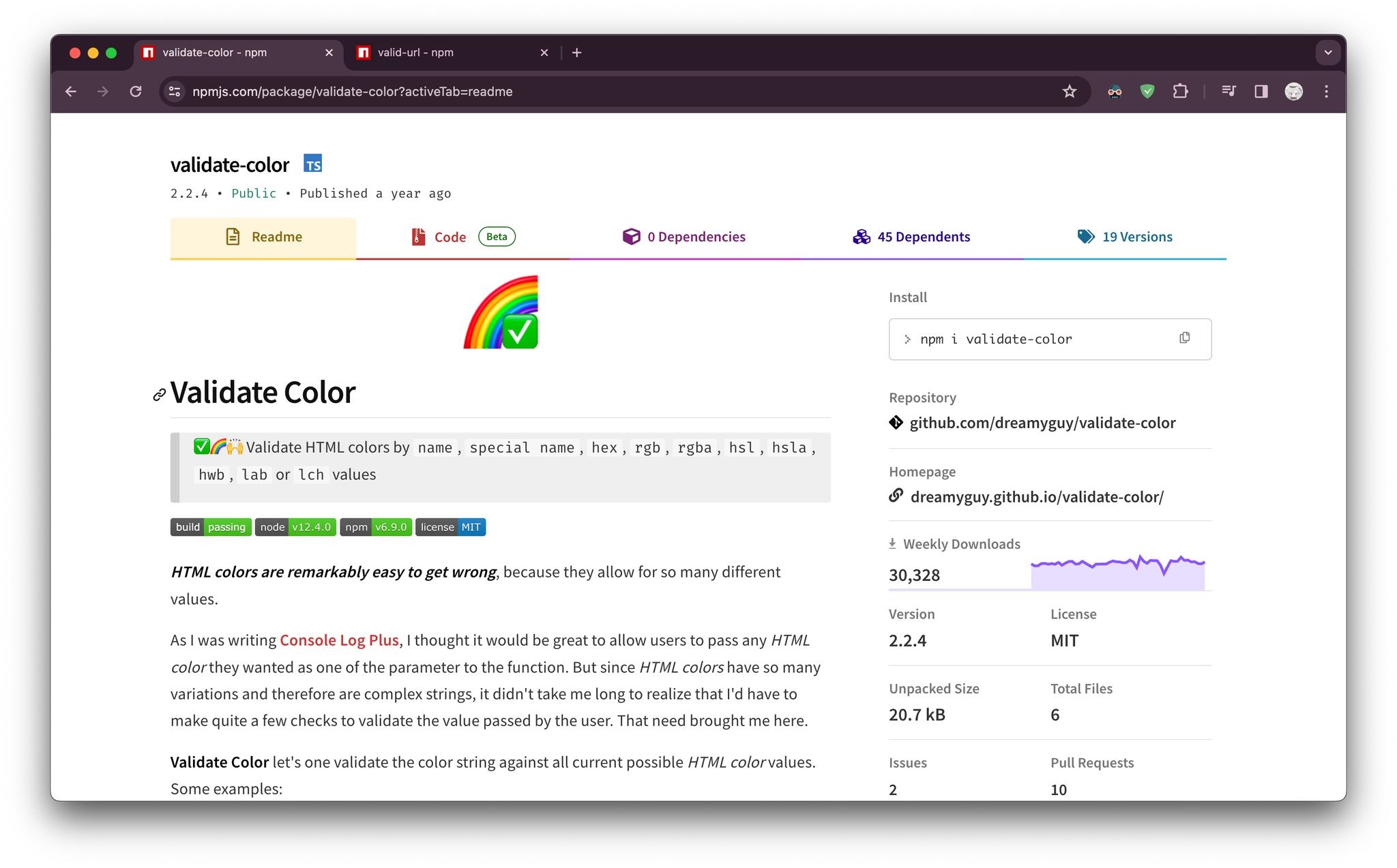Screen dimensions: 1397x868
Task: Reload the current page
Action: point(136,91)
